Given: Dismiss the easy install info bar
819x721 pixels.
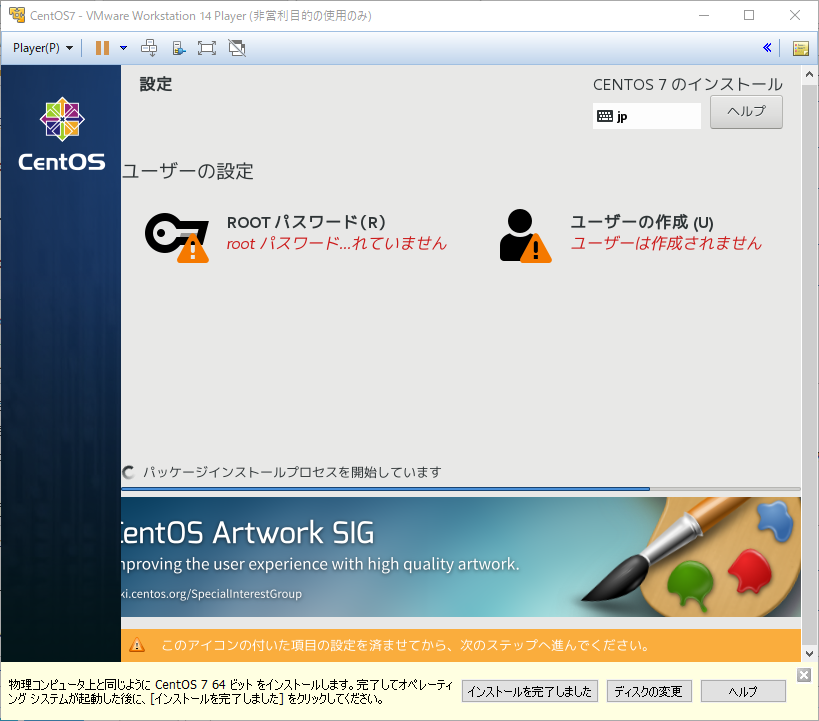Looking at the screenshot, I should [x=804, y=675].
